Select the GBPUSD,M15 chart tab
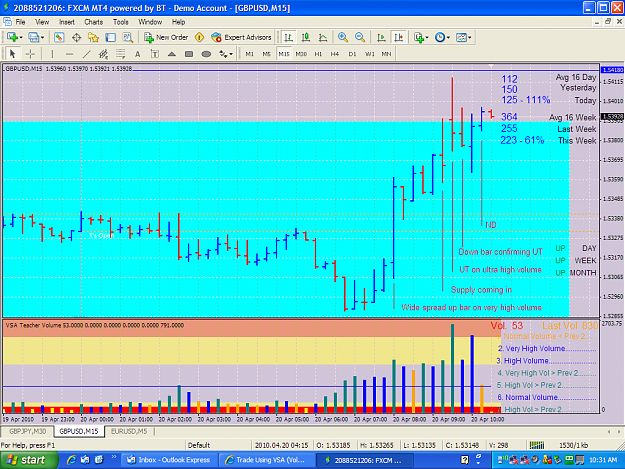 (x=79, y=431)
